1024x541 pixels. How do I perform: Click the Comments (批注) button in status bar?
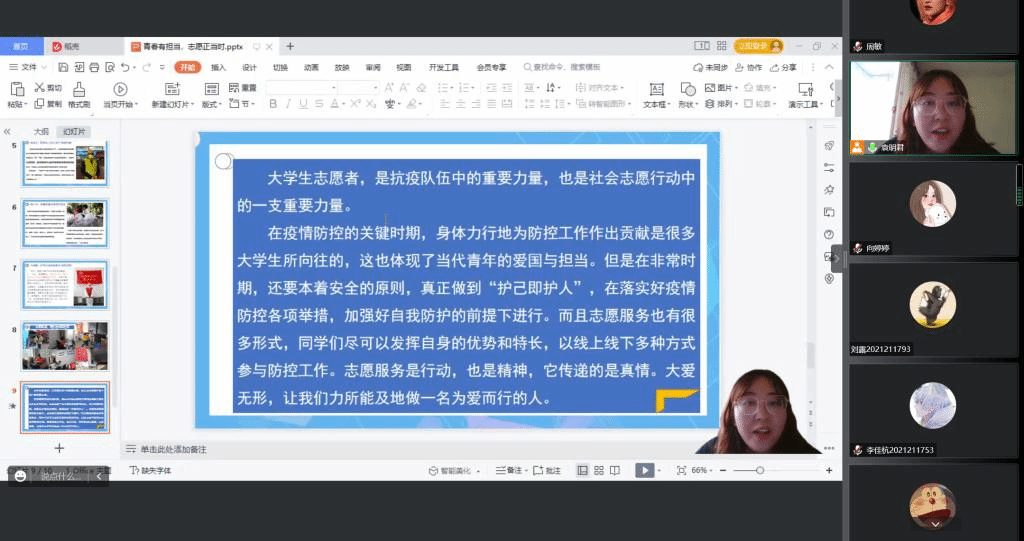pos(547,470)
